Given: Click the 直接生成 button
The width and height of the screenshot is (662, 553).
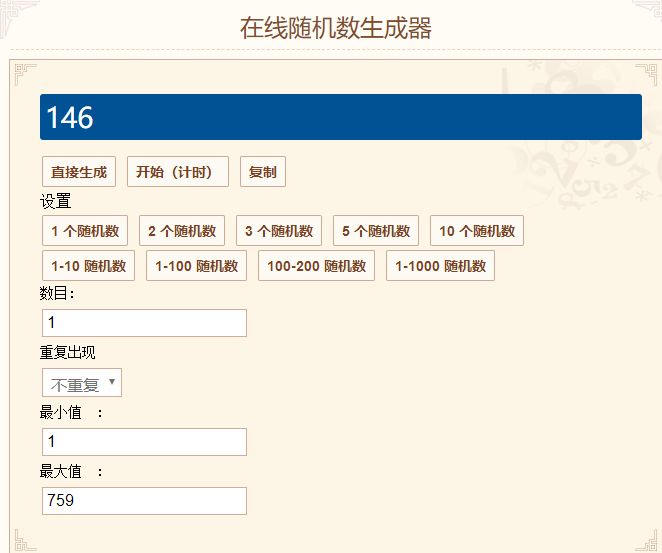Looking at the screenshot, I should click(x=79, y=171).
